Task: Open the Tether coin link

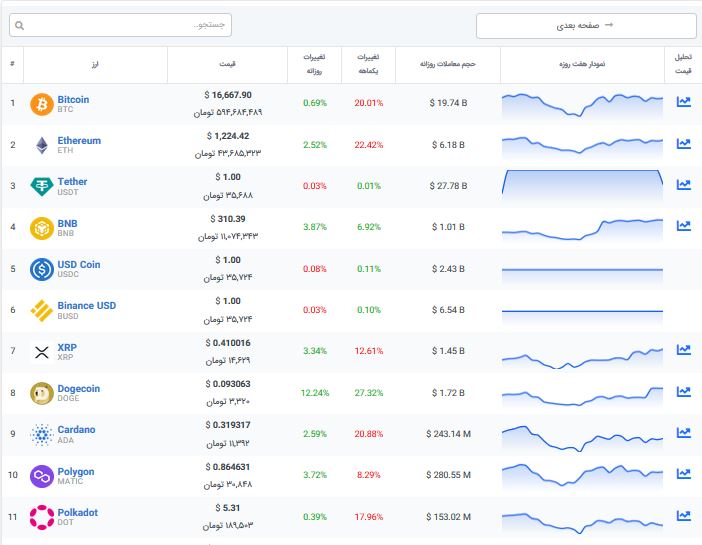Action: tap(72, 182)
